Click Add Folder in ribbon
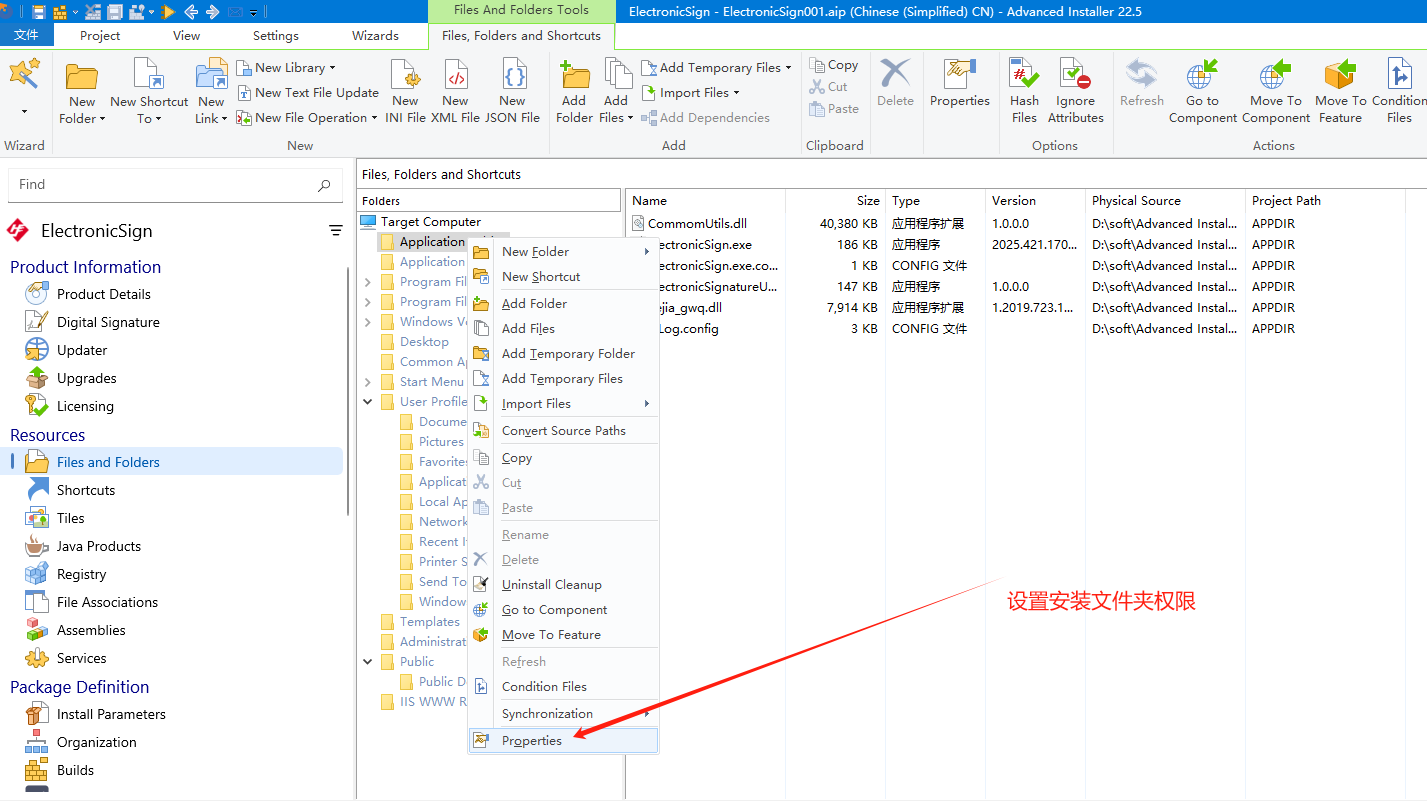 click(x=574, y=92)
